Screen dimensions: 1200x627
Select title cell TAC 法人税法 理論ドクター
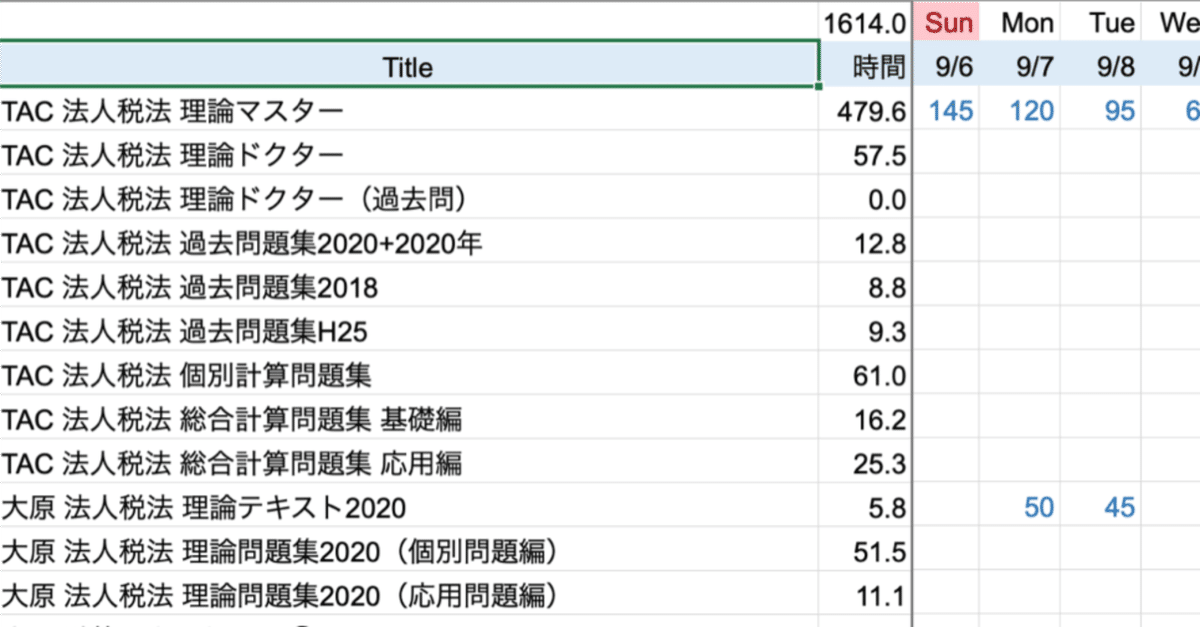pyautogui.click(x=408, y=155)
